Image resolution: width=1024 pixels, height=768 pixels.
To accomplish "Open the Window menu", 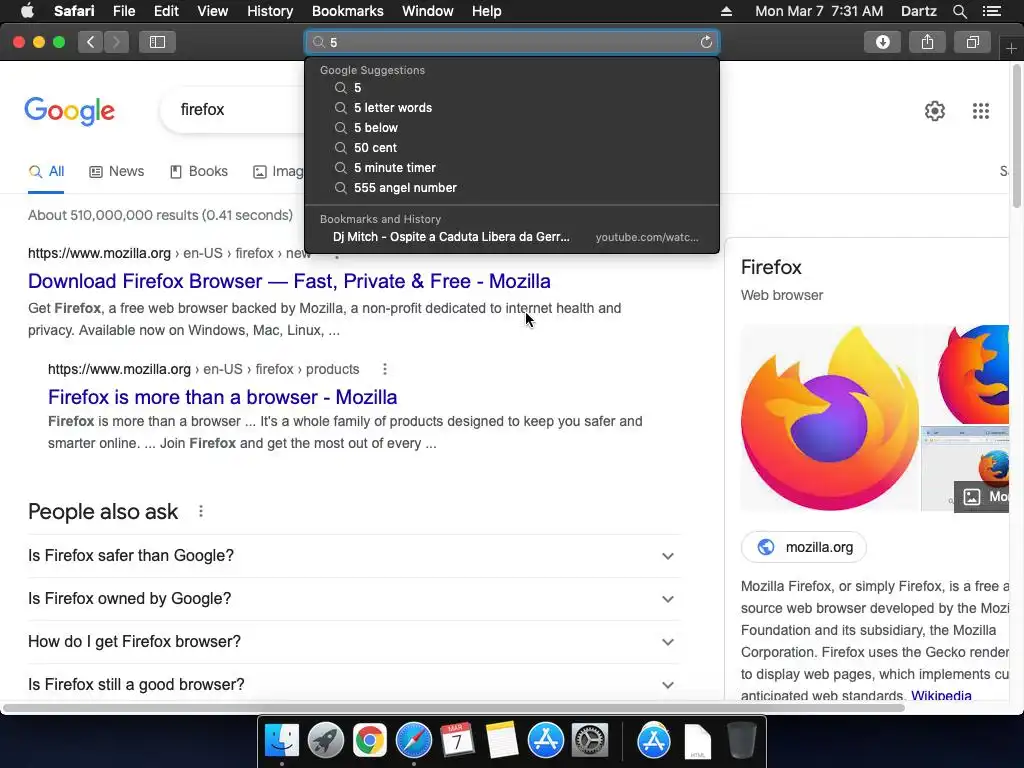I will pyautogui.click(x=428, y=11).
